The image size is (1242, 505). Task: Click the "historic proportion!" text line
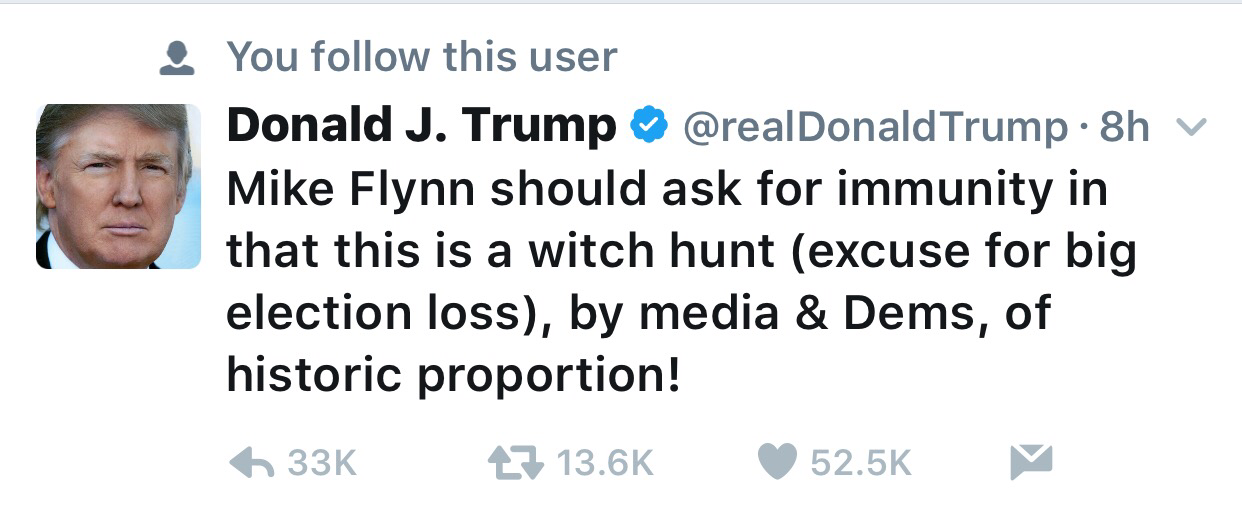(454, 375)
